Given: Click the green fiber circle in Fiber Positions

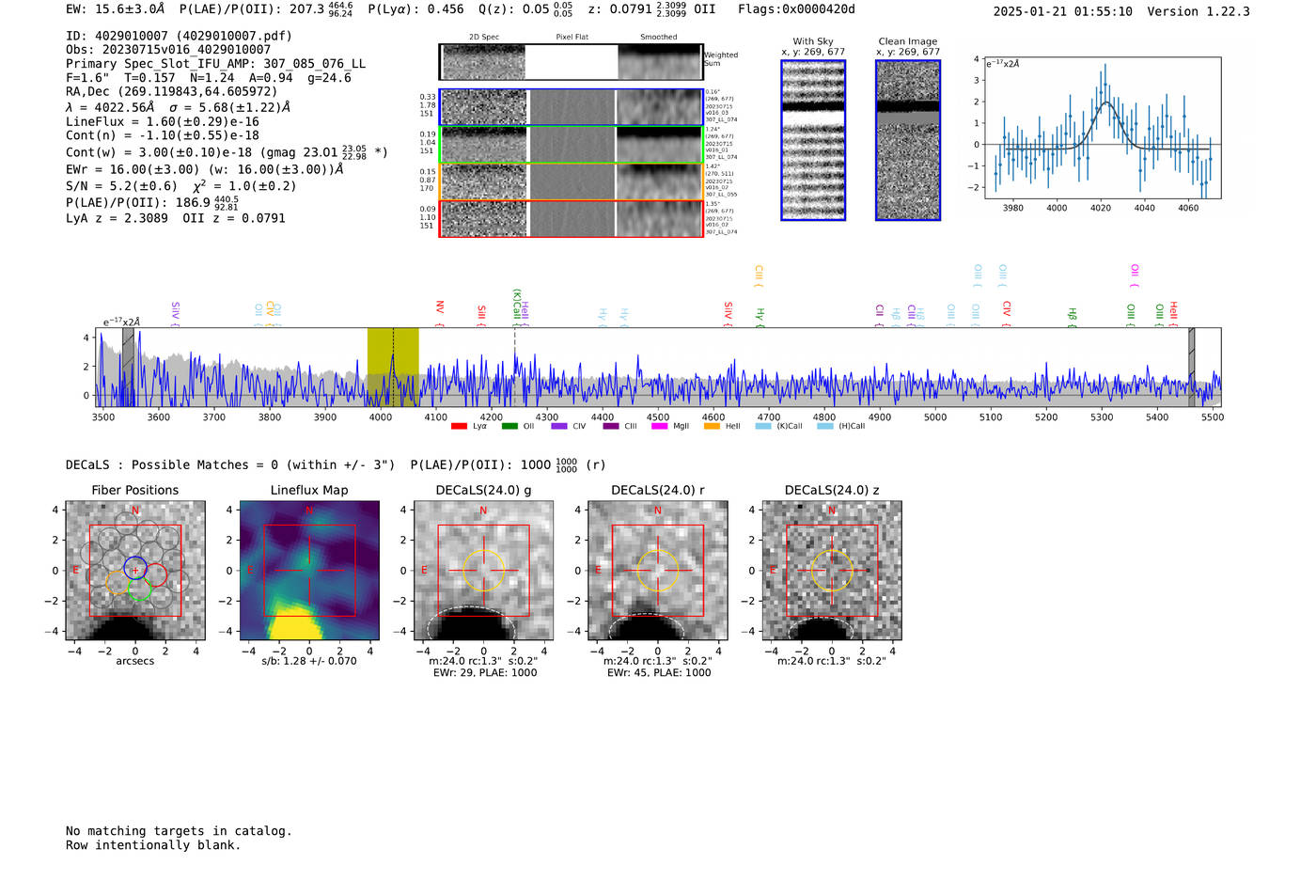Looking at the screenshot, I should coord(139,589).
